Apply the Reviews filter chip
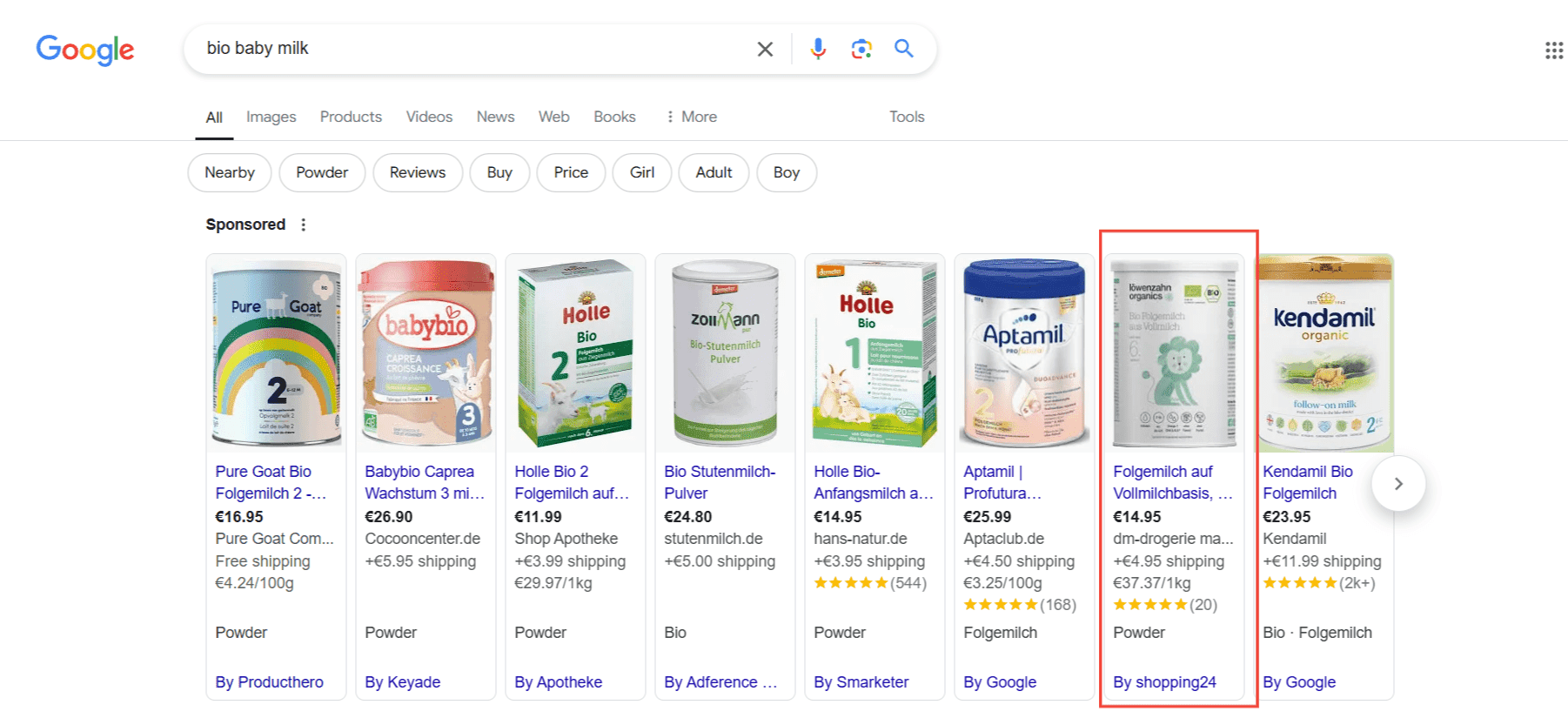1568x718 pixels. pos(418,172)
